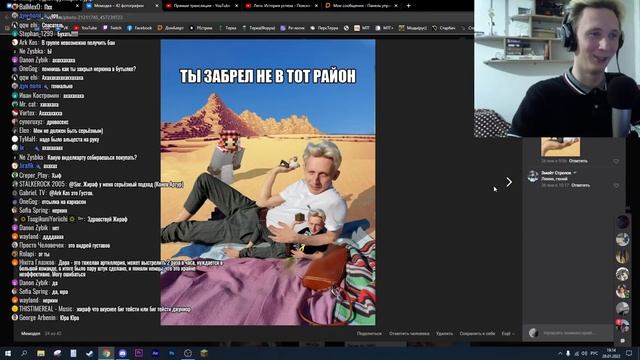The image size is (640, 360).
Task: Open the "Мемодел" album link at the bottom left
Action: tap(31, 333)
